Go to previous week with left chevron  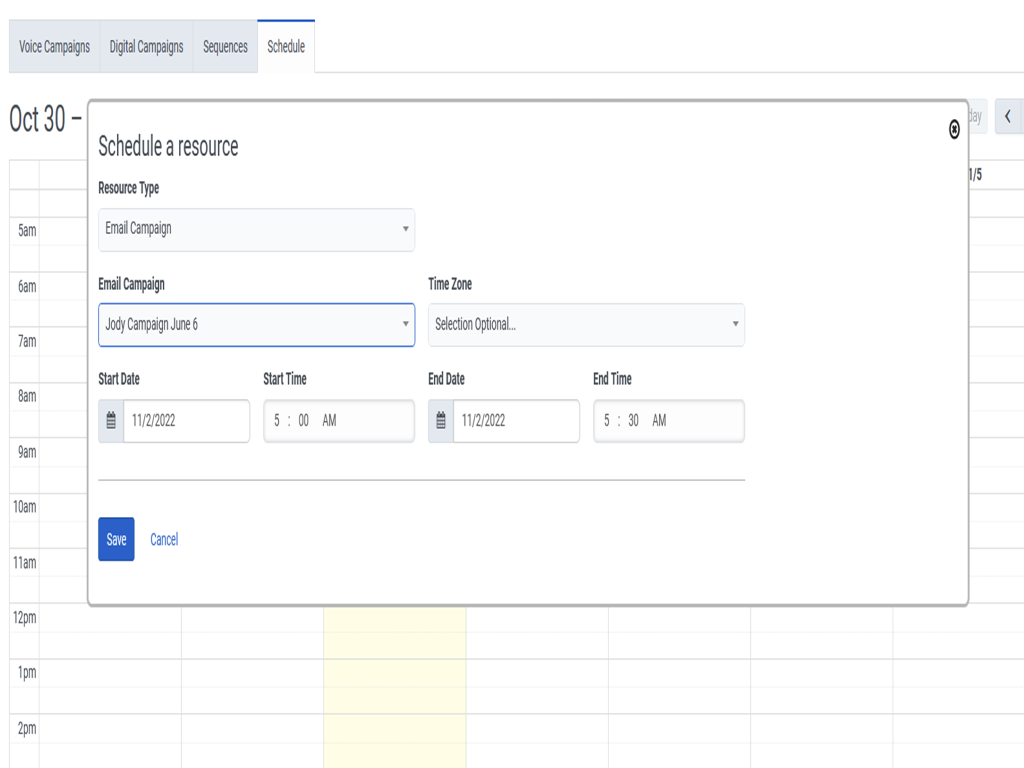click(1008, 117)
